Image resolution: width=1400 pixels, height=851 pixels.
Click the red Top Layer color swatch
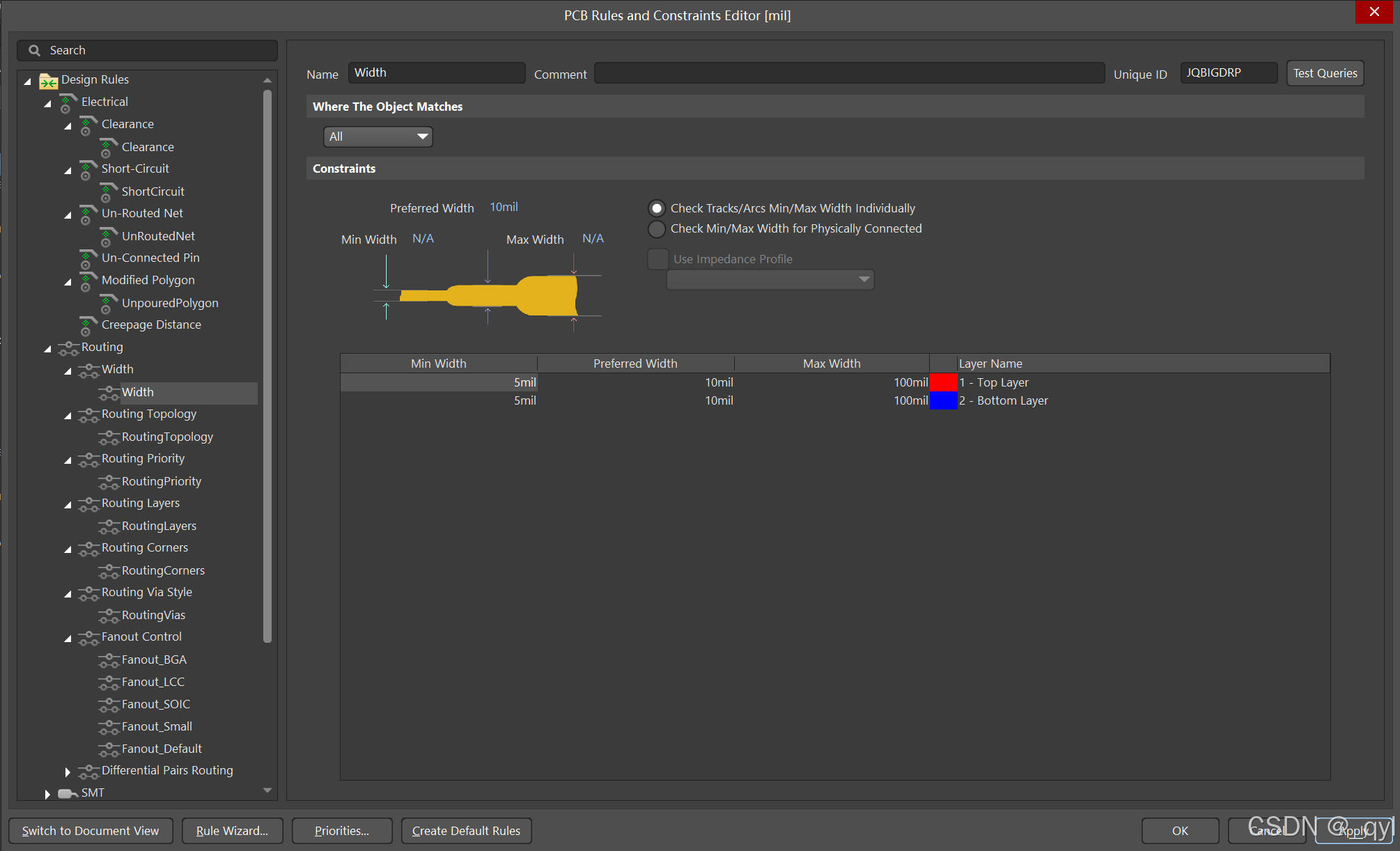tap(944, 382)
